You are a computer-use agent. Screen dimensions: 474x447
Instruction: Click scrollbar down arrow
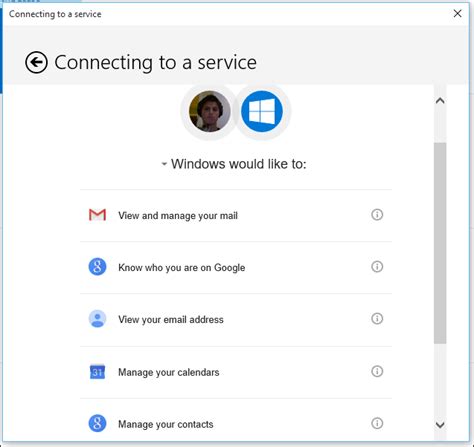(x=440, y=425)
